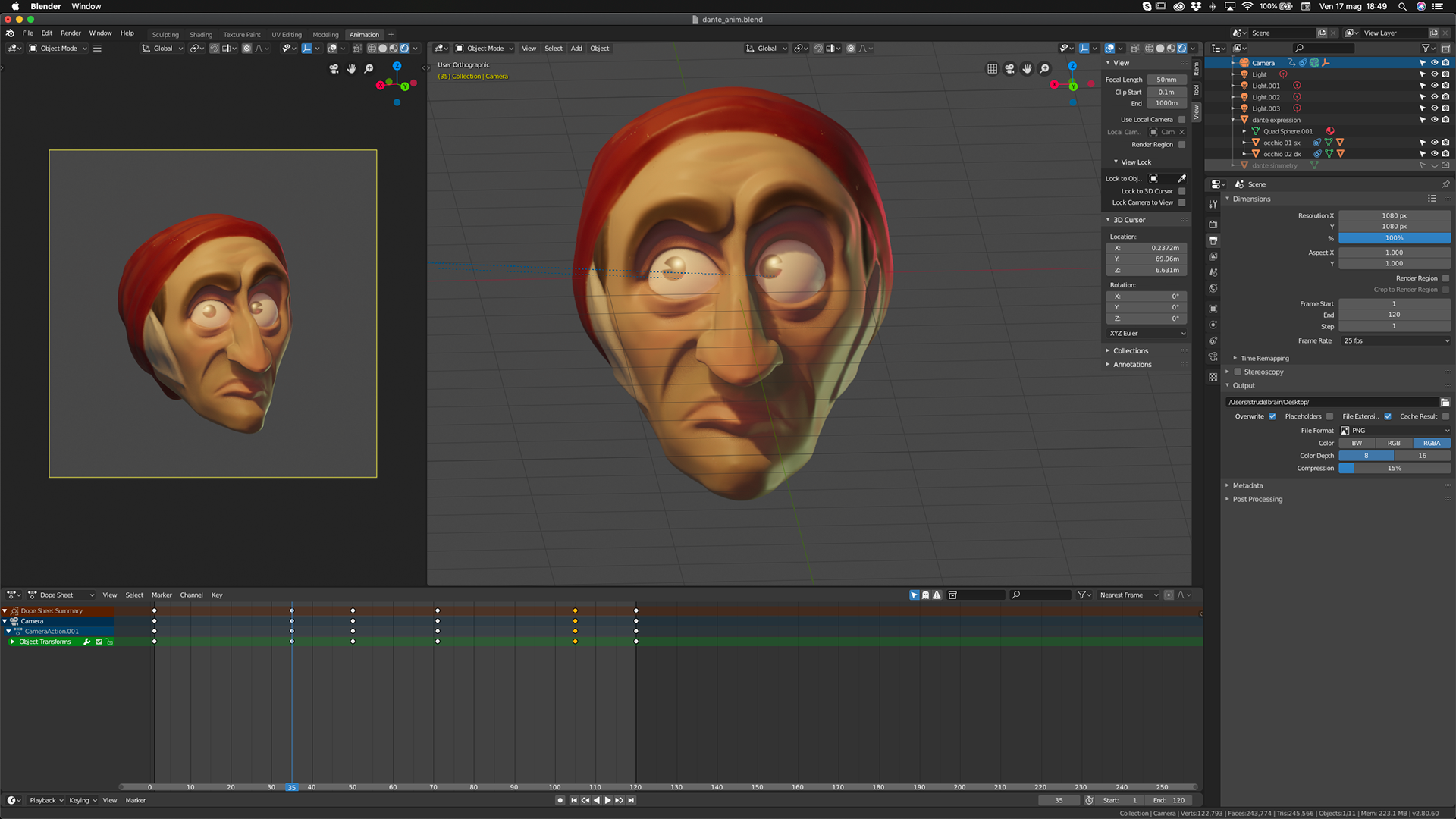Toggle only-selected filter in Dope Sheet header
The image size is (1456, 819).
[x=914, y=595]
